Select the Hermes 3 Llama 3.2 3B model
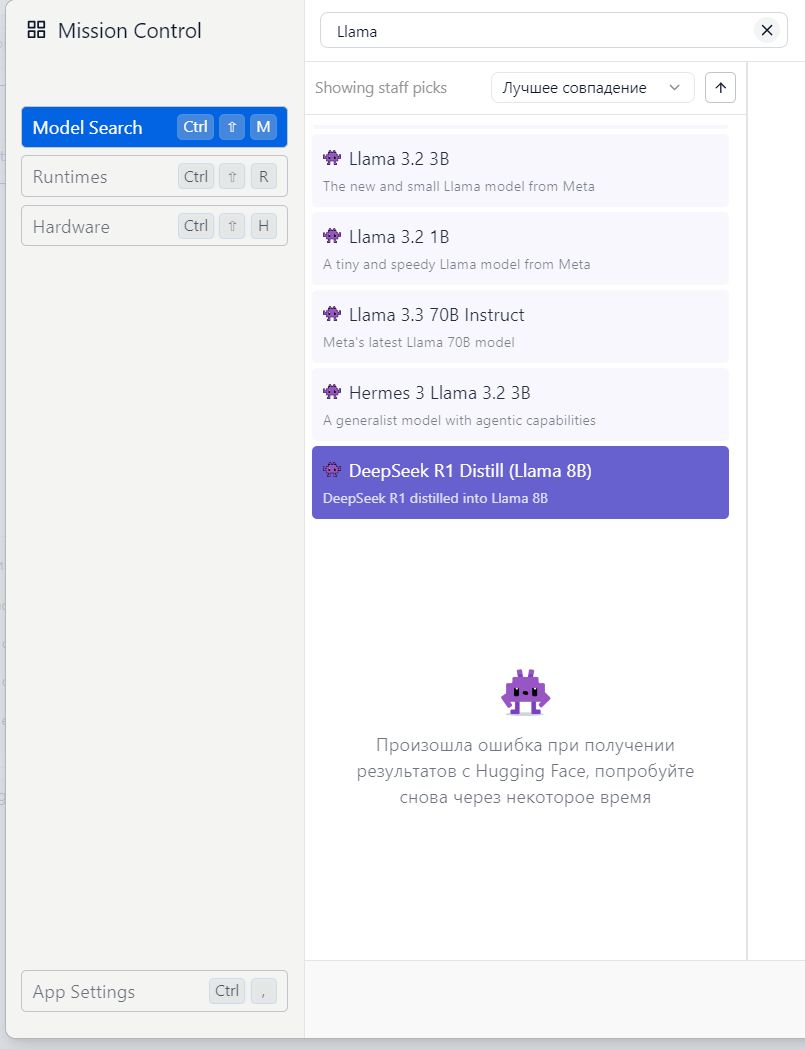The height and width of the screenshot is (1049, 805). tap(520, 405)
